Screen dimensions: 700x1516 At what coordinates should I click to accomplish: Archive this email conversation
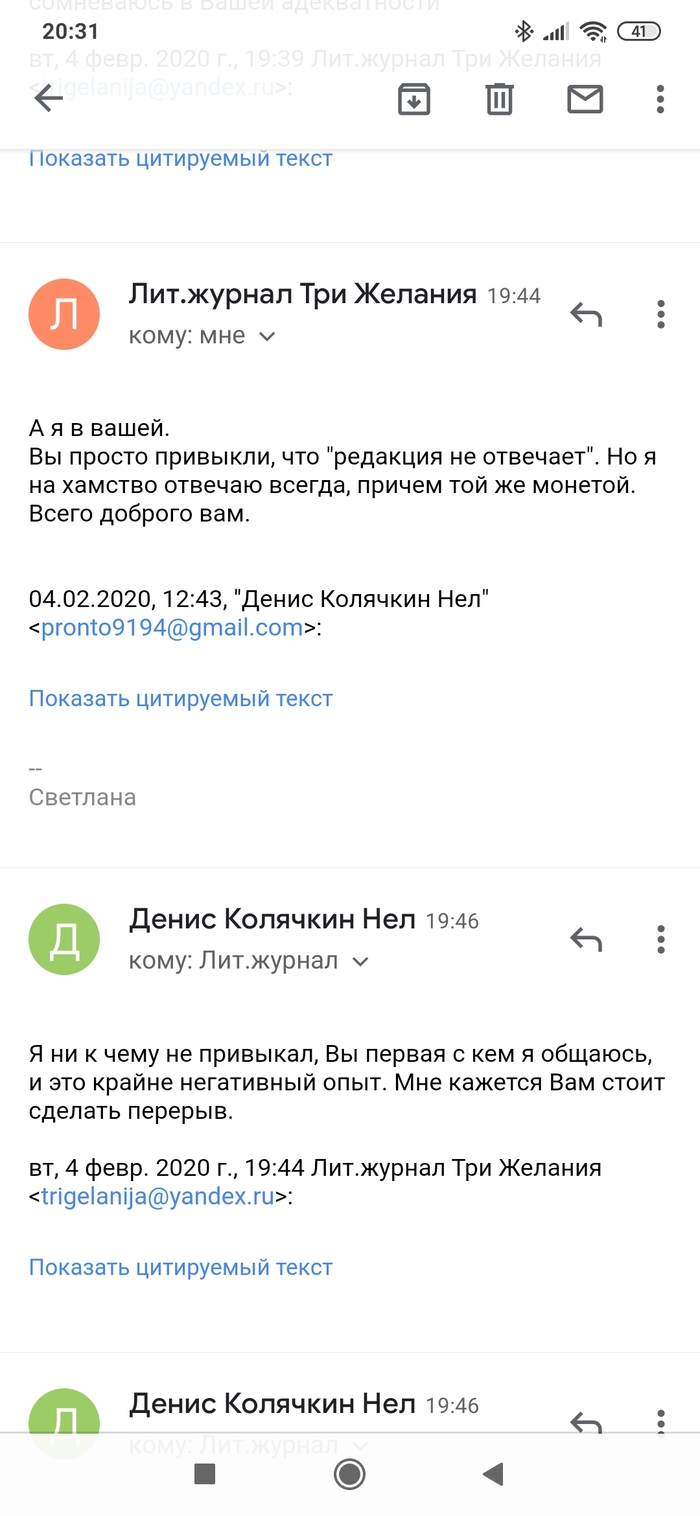[414, 99]
